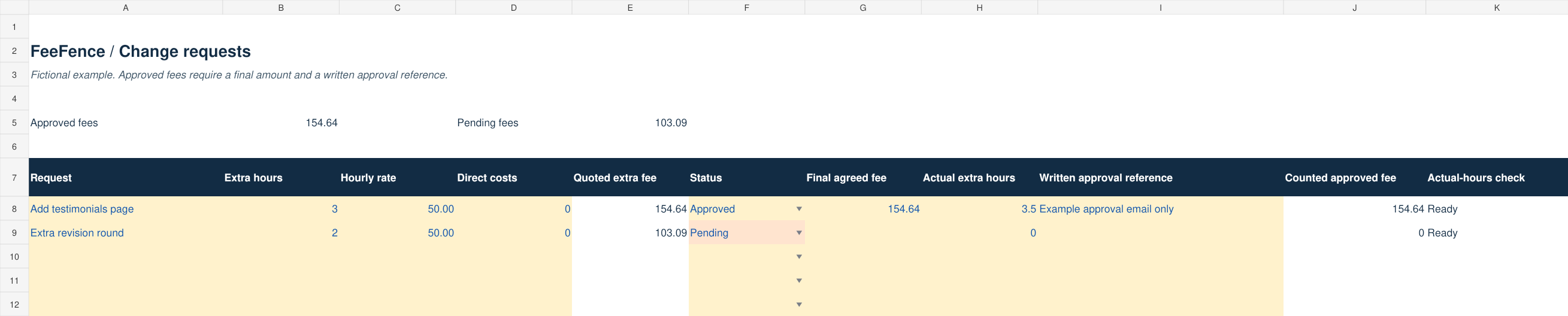Screen dimensions: 1568x316
Task: Select row 2 header
Action: 14,51
